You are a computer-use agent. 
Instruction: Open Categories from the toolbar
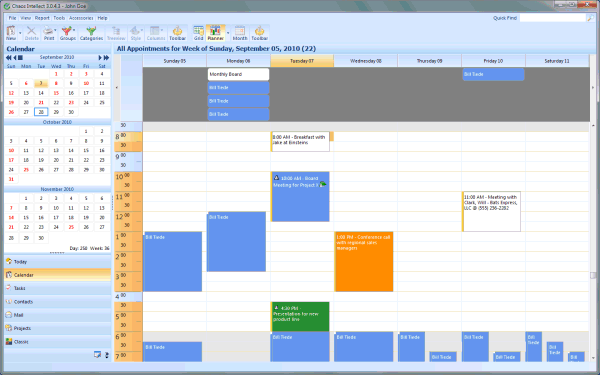91,33
